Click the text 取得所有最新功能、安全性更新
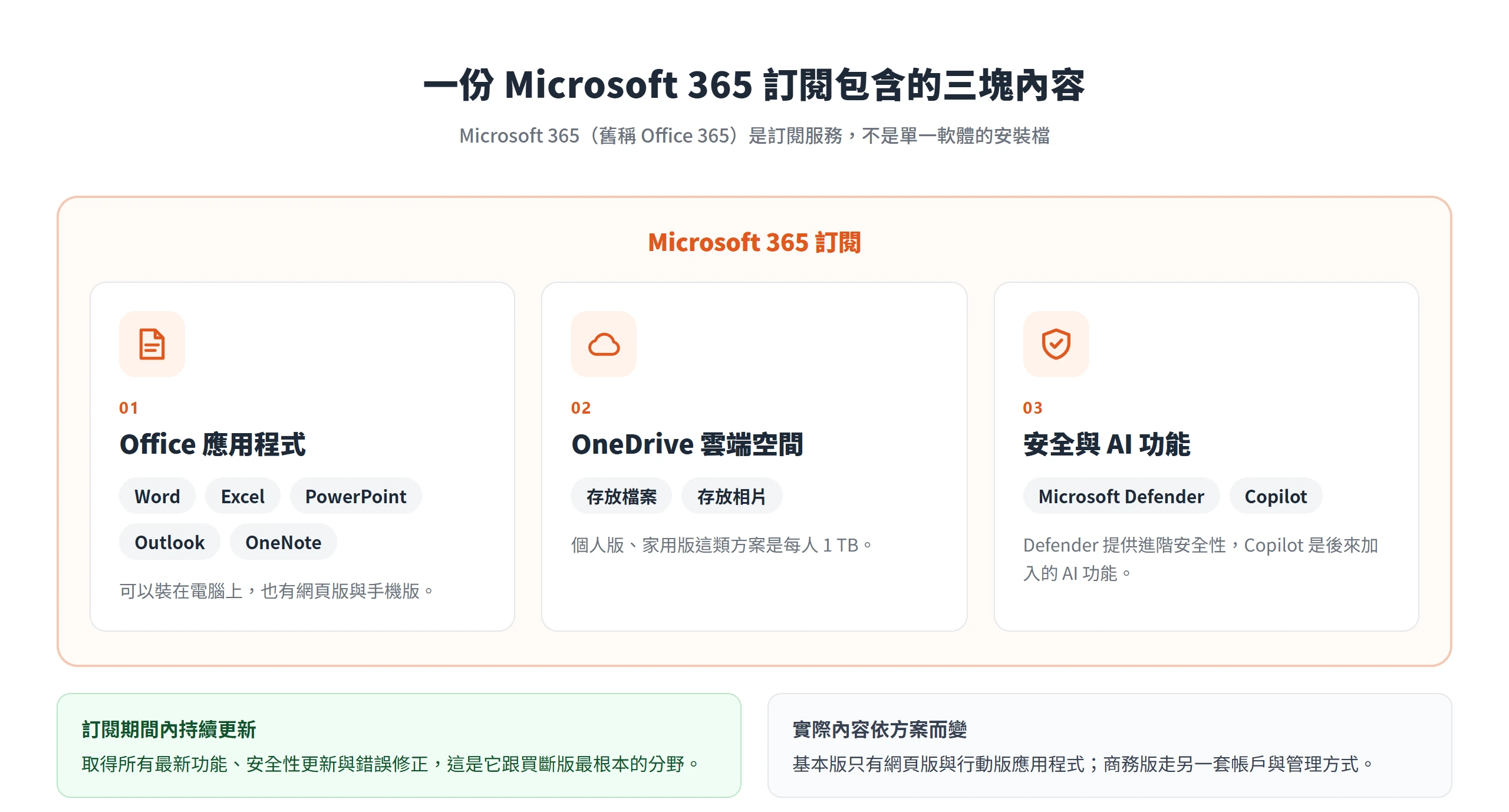This screenshot has height=812, width=1509. point(390,764)
